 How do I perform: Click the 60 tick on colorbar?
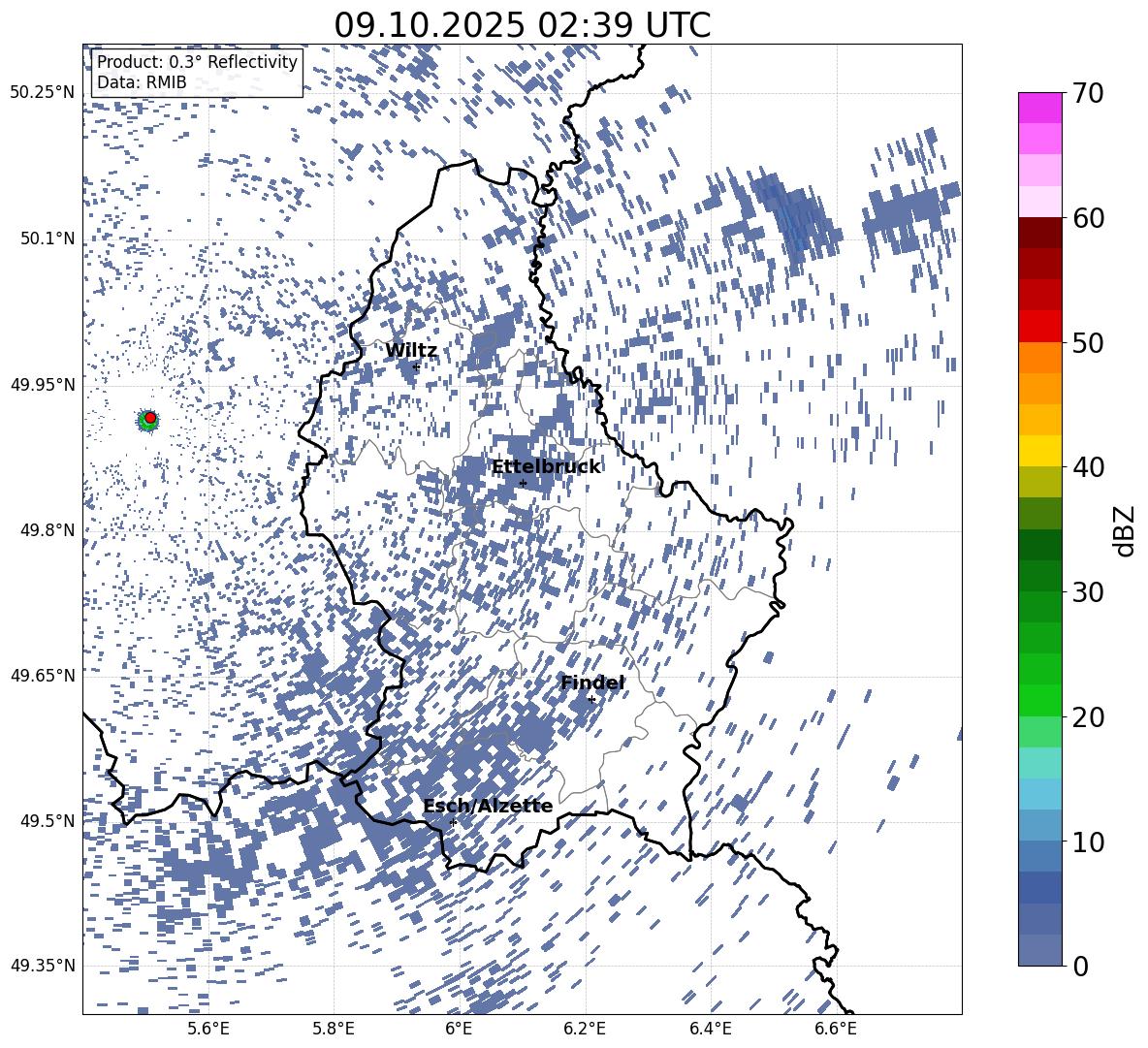(1089, 218)
